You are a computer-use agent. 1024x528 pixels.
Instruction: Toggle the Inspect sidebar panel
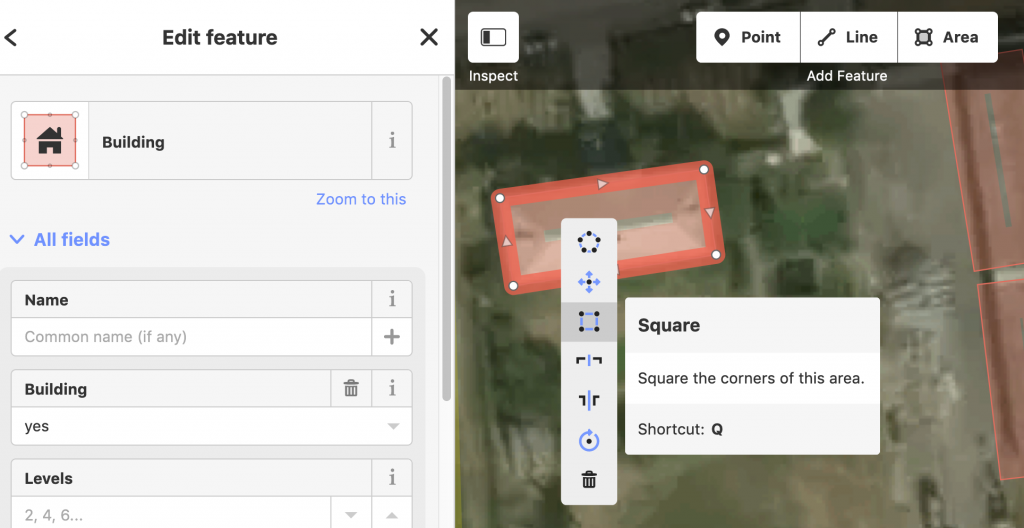pyautogui.click(x=493, y=38)
